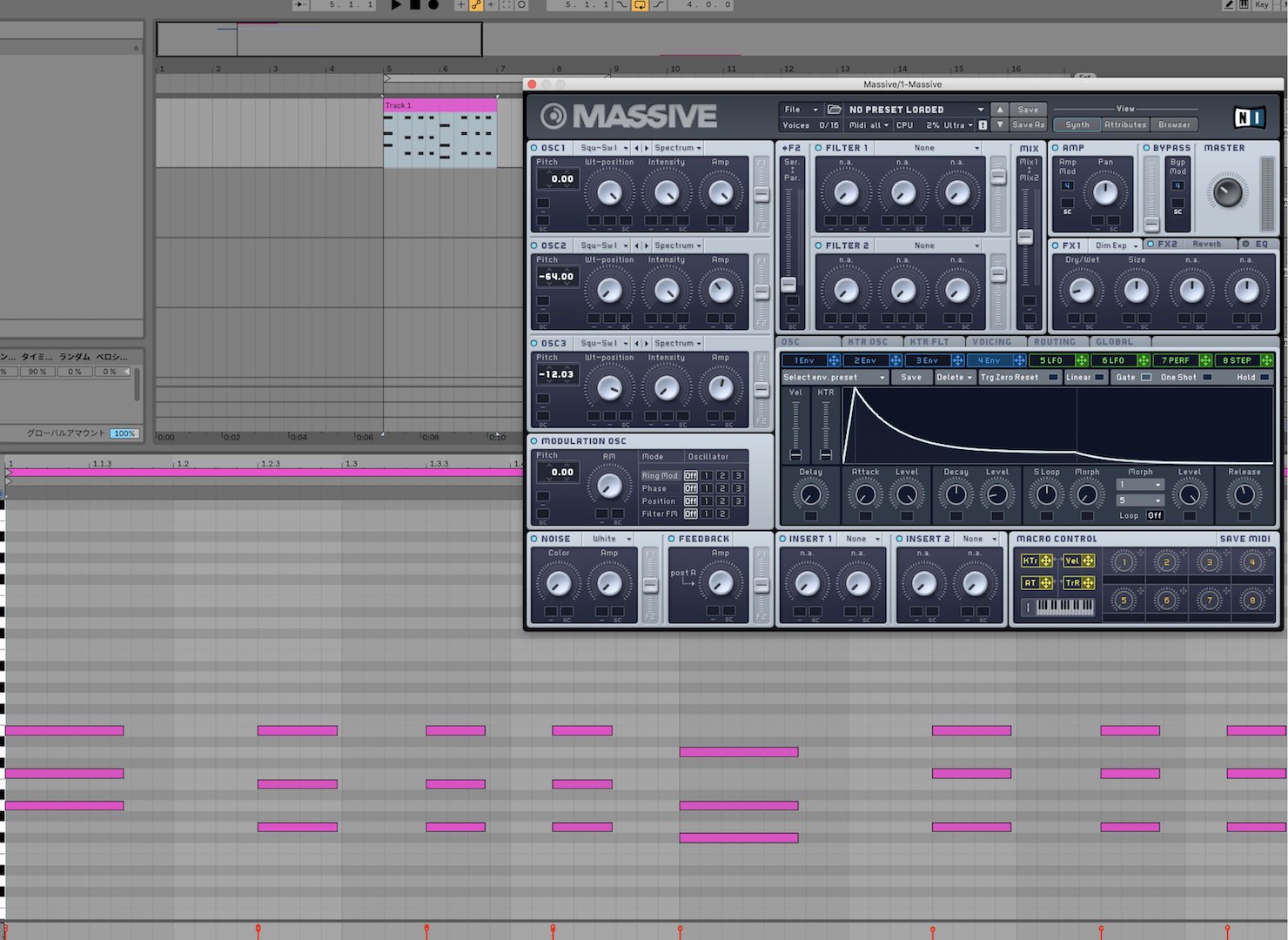Toggle Modulation OSC power button
Viewport: 1288px width, 940px height.
coord(534,441)
